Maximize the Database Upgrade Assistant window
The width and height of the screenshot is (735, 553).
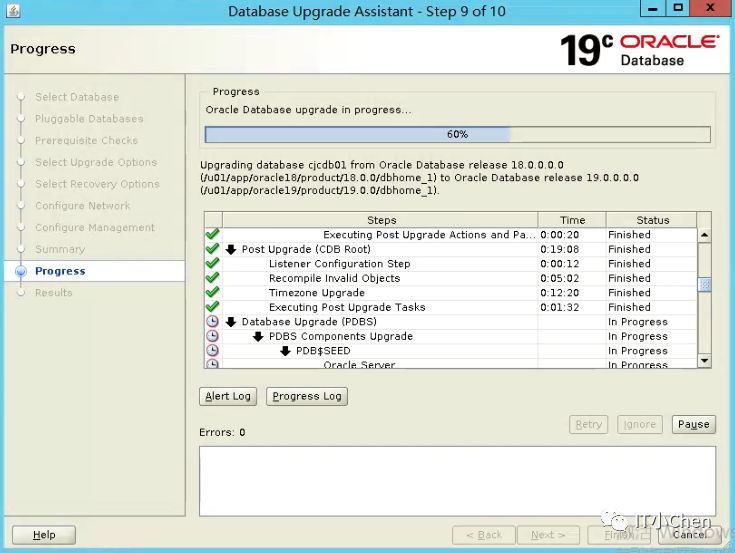pos(678,8)
